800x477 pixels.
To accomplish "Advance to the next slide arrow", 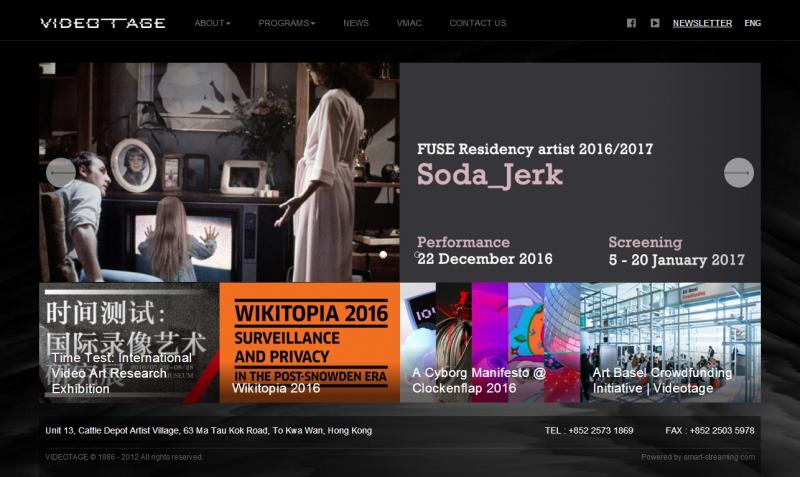I will coord(738,173).
